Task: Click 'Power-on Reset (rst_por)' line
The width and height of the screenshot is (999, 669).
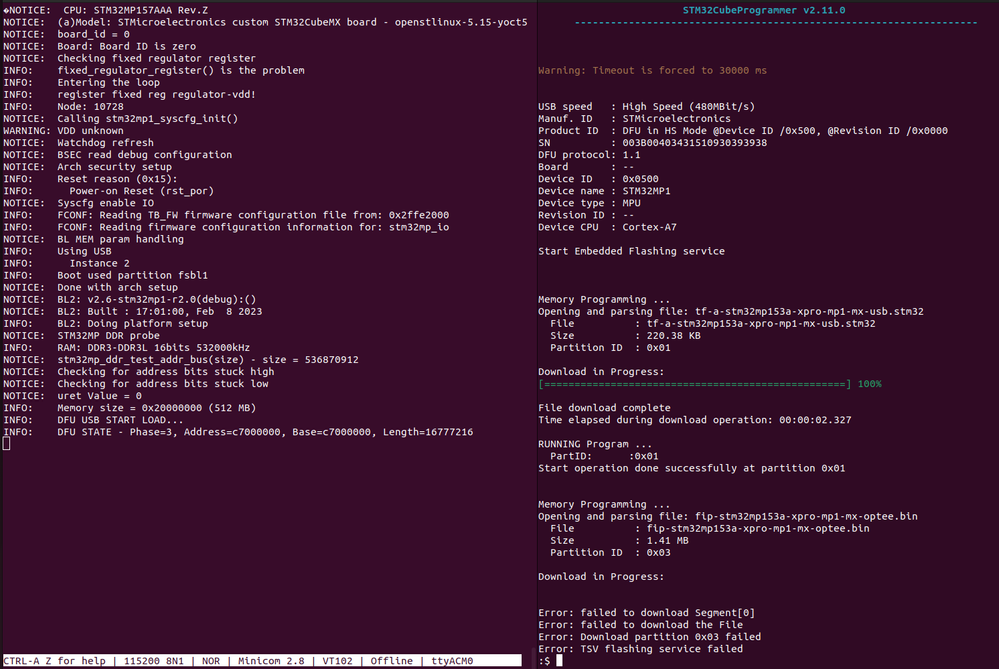Action: click(x=108, y=191)
